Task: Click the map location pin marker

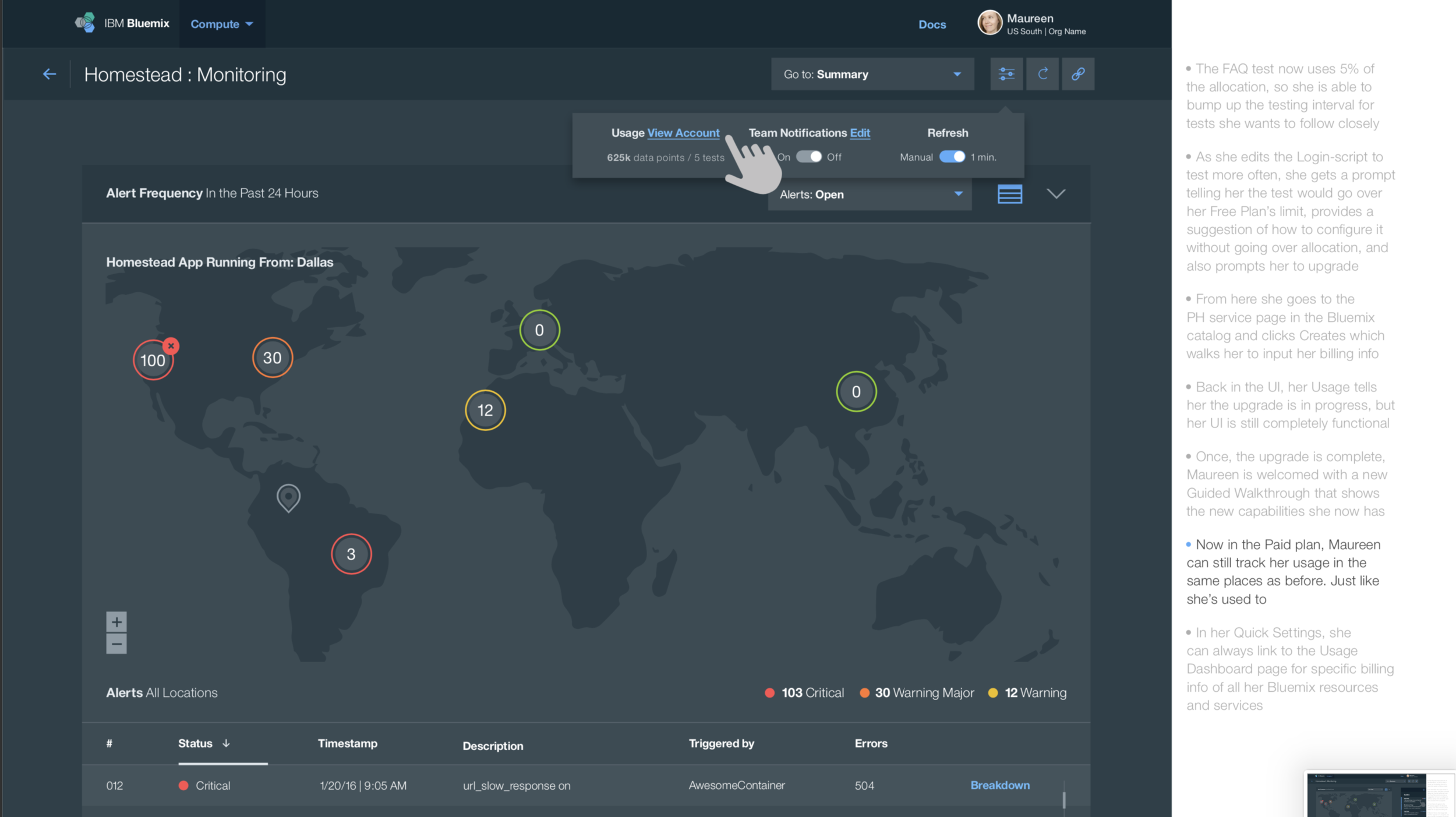Action: pos(288,497)
